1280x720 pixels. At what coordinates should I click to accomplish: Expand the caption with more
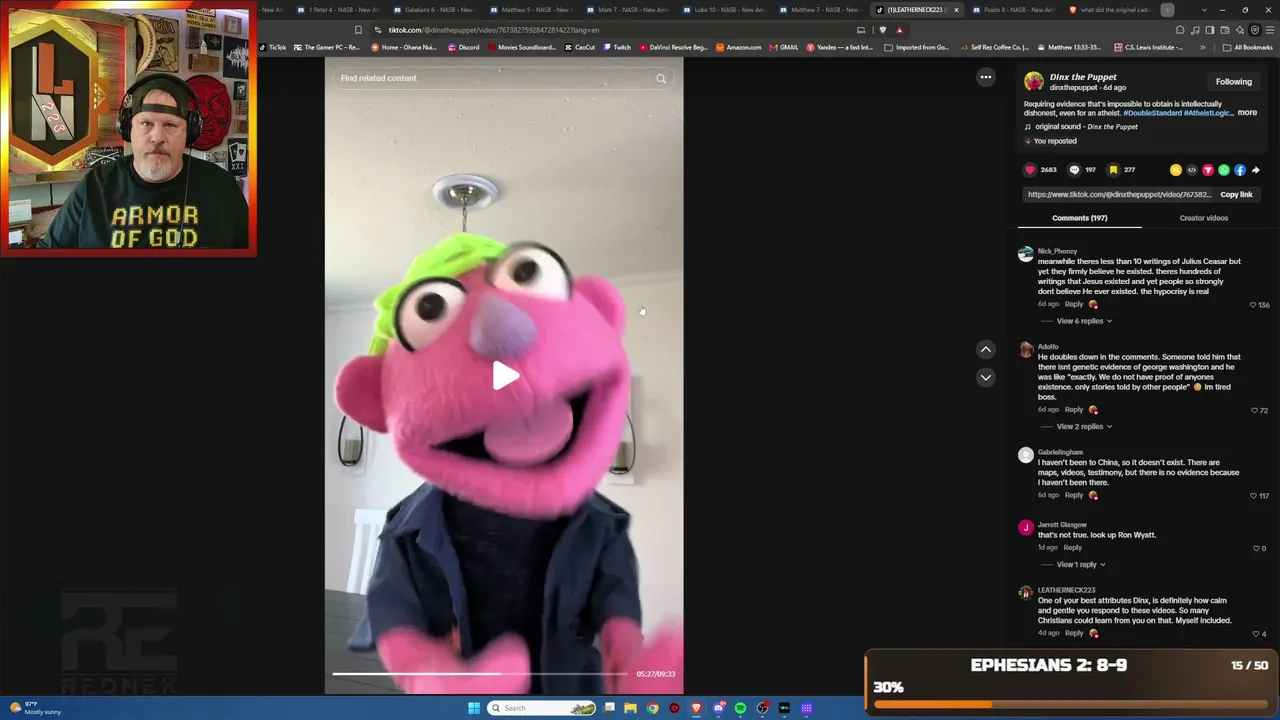point(1247,113)
